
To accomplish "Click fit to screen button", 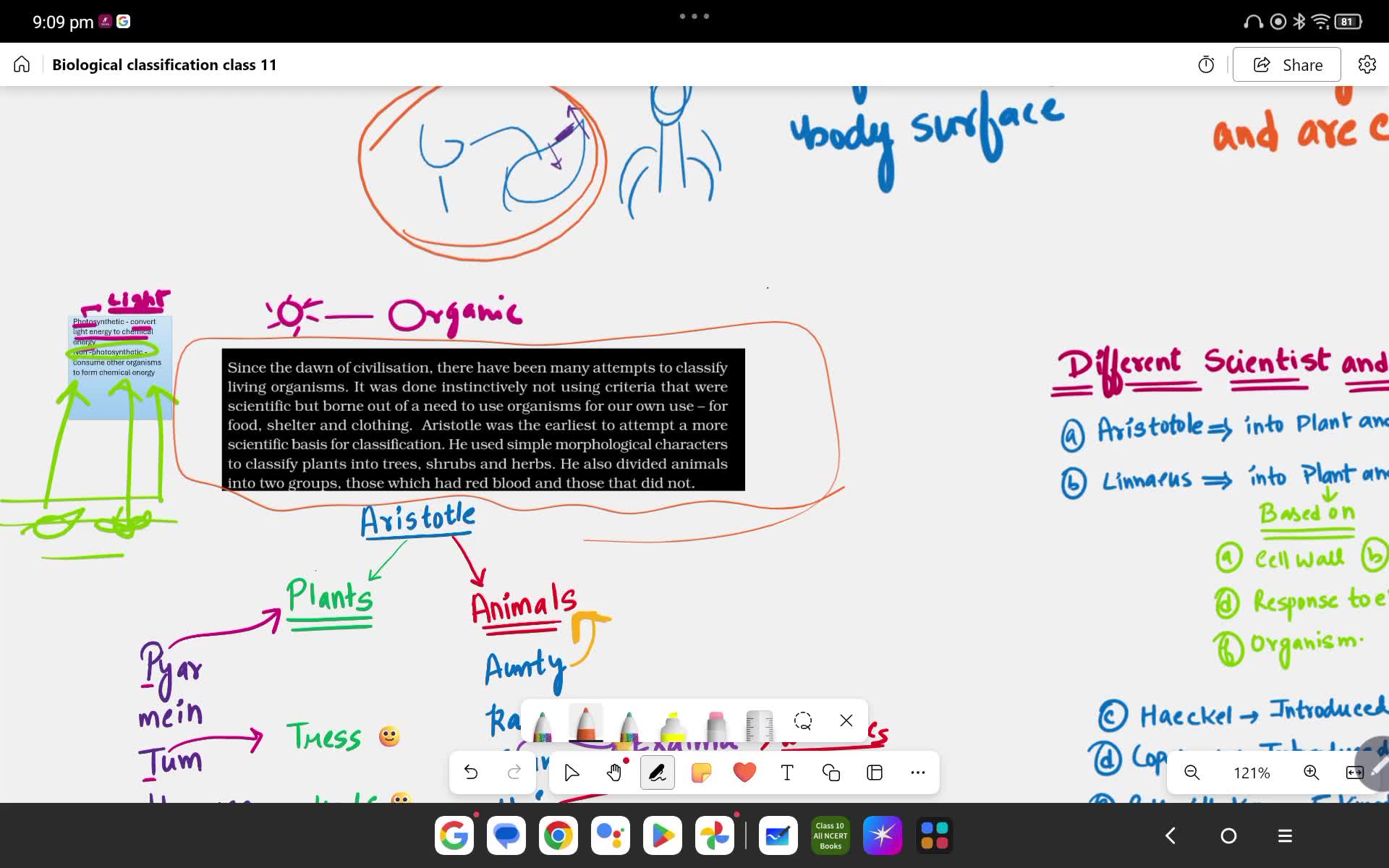I will (1354, 773).
